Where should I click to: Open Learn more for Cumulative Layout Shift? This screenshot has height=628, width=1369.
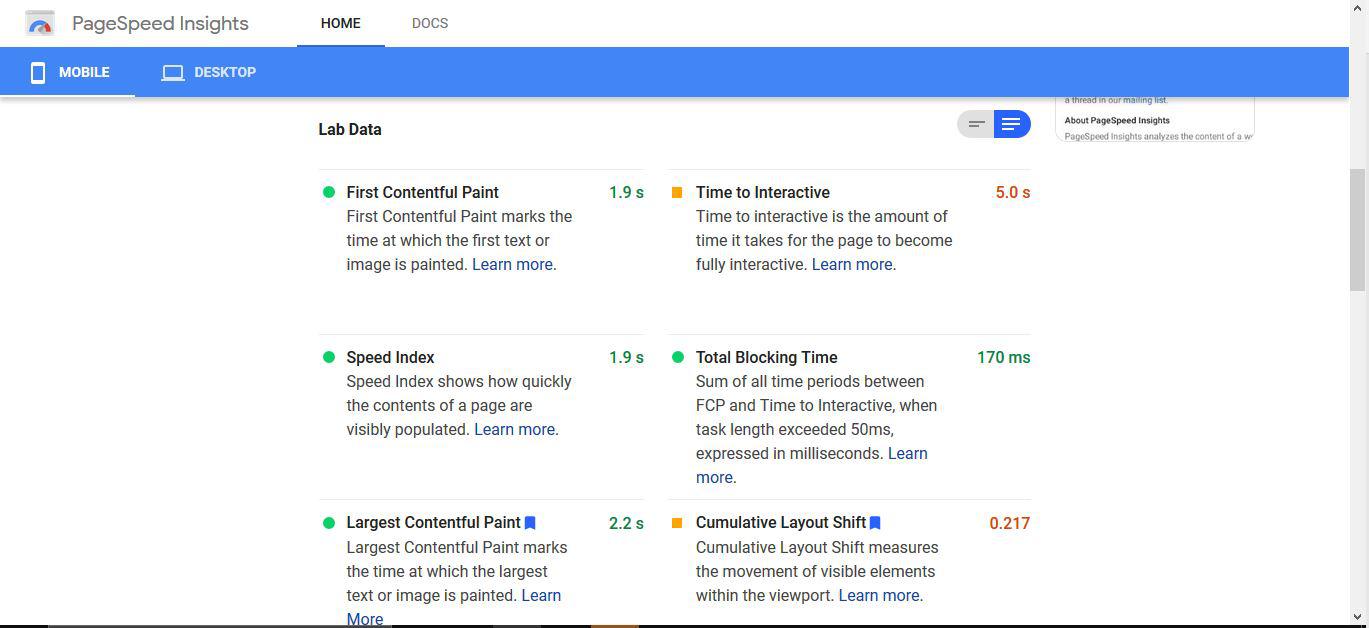click(879, 595)
